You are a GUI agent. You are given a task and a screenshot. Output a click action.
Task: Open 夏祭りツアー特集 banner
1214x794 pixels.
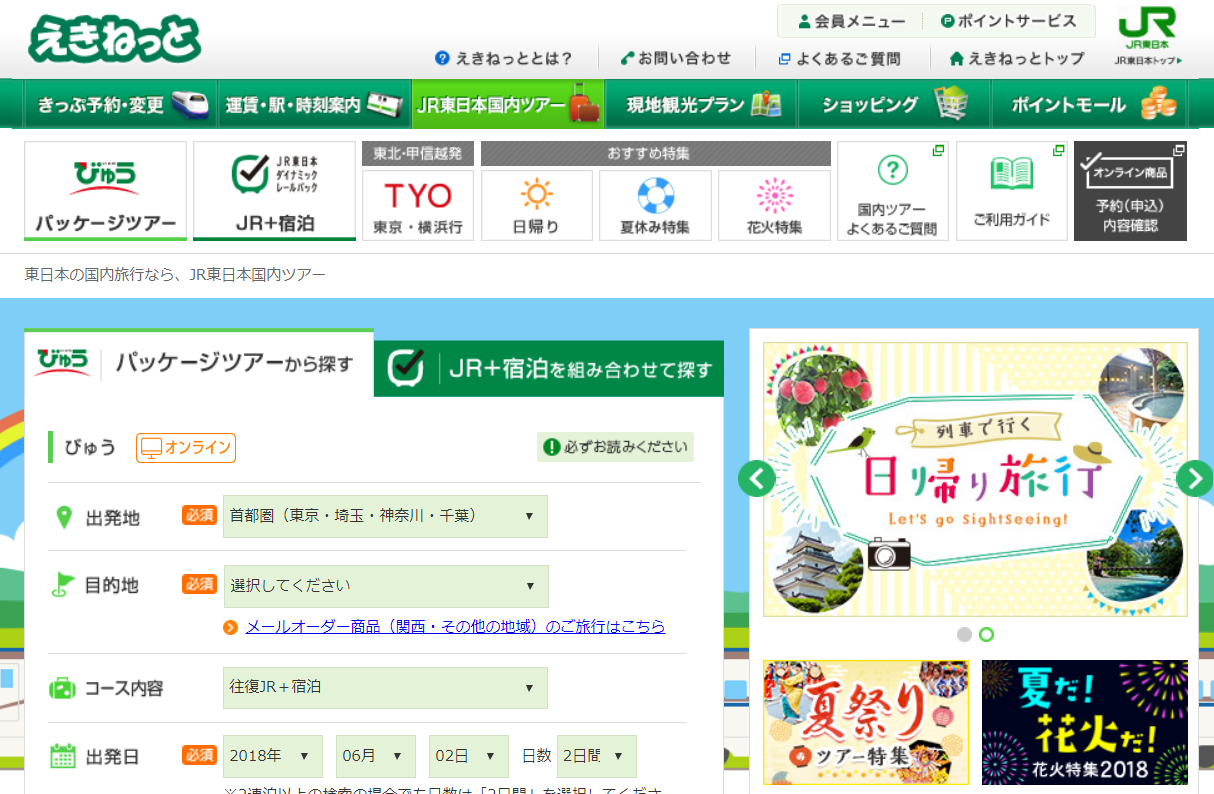[x=866, y=722]
